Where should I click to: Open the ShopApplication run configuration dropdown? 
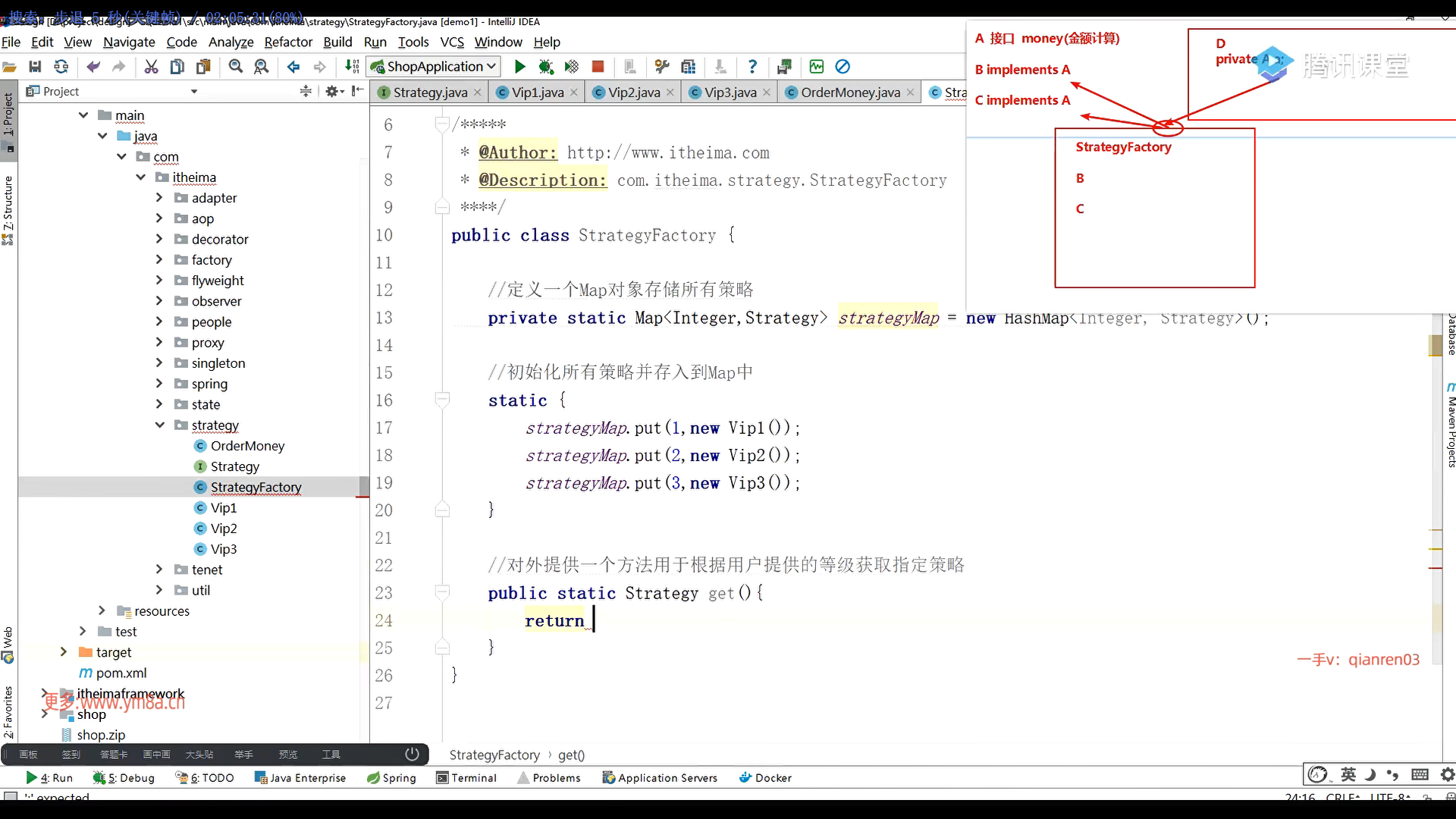click(x=434, y=67)
